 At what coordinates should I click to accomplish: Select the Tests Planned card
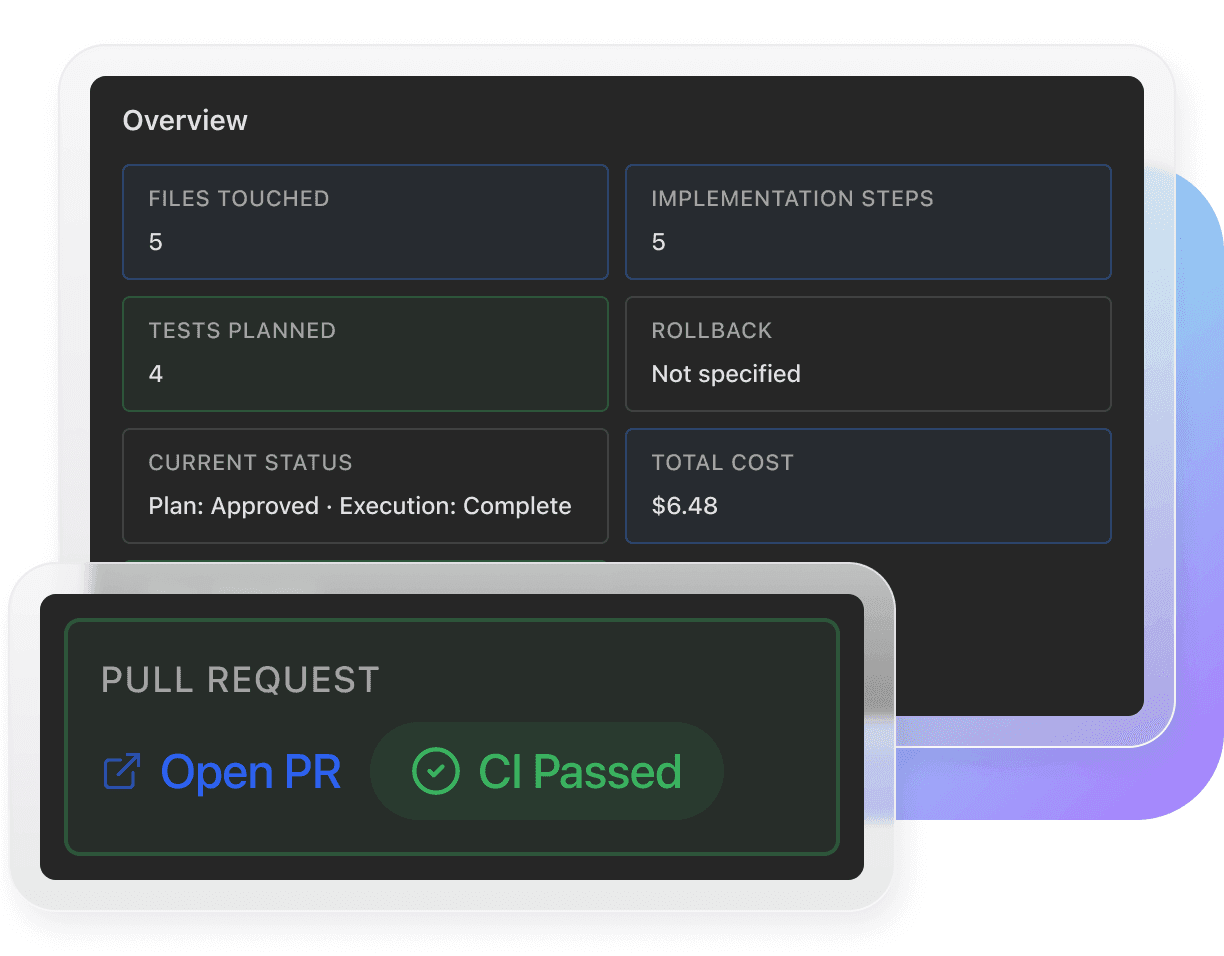point(365,354)
